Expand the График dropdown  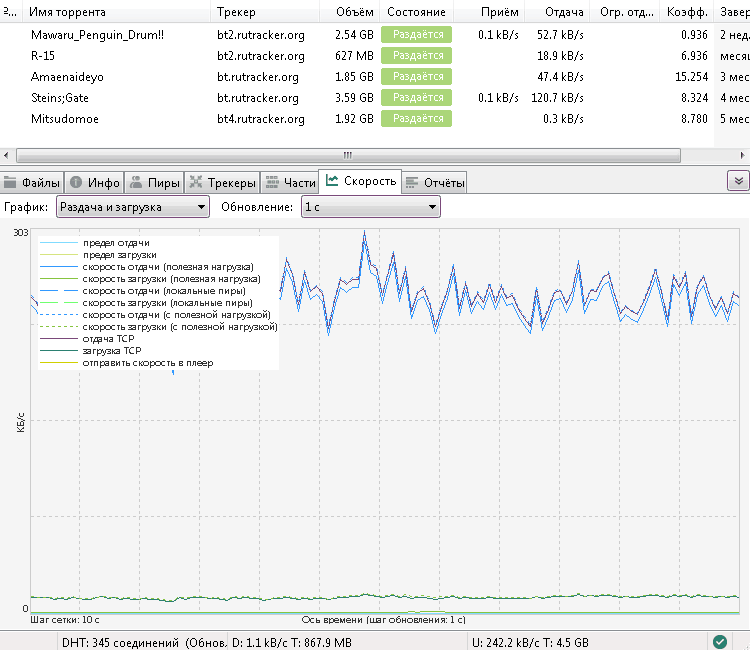pos(132,207)
